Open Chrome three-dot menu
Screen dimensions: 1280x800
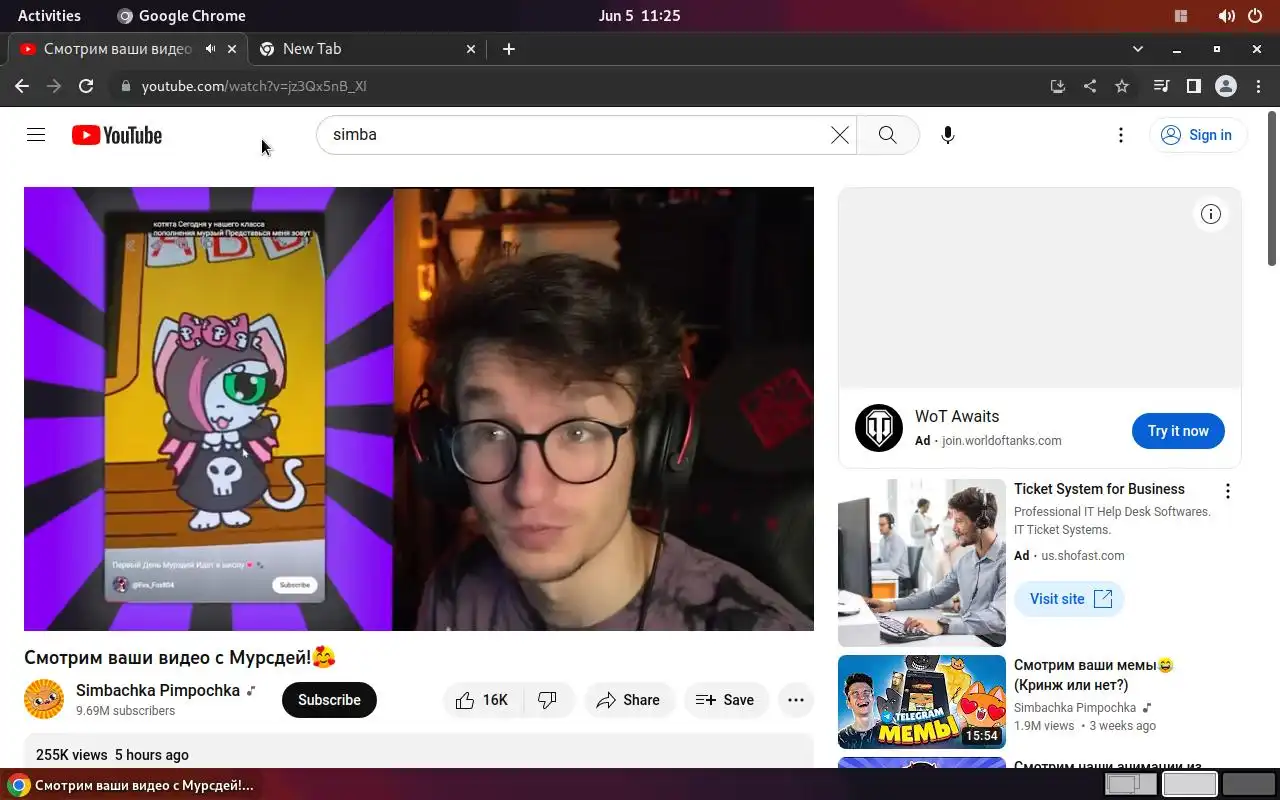pos(1258,86)
